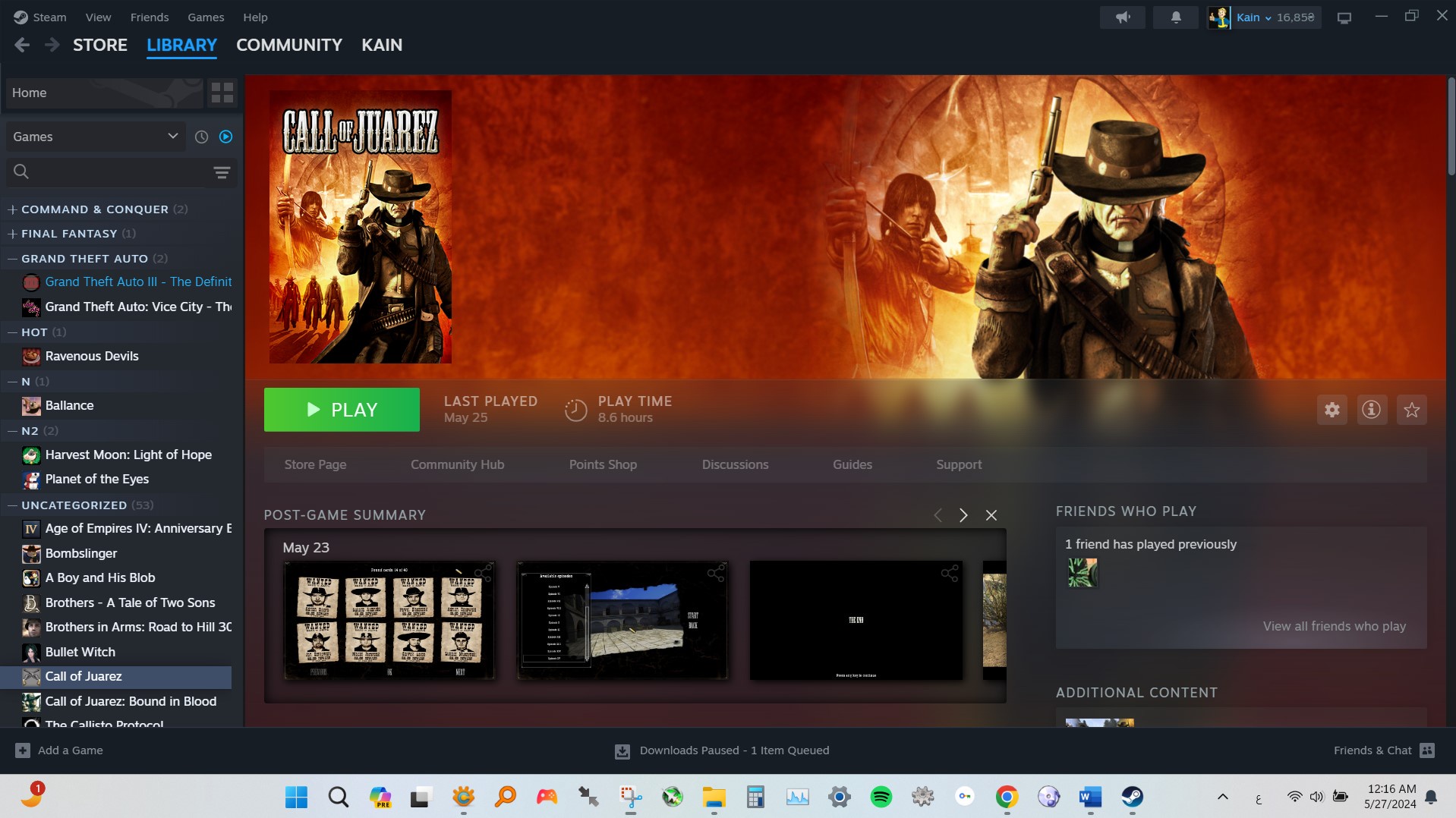Switch to Big Picture display mode icon

tap(1344, 17)
